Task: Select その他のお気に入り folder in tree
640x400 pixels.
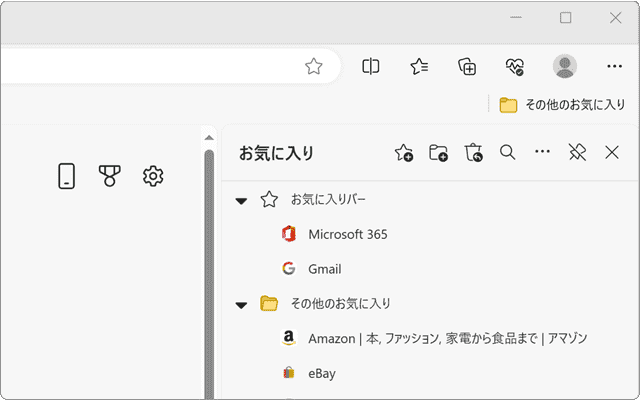Action: [430, 304]
